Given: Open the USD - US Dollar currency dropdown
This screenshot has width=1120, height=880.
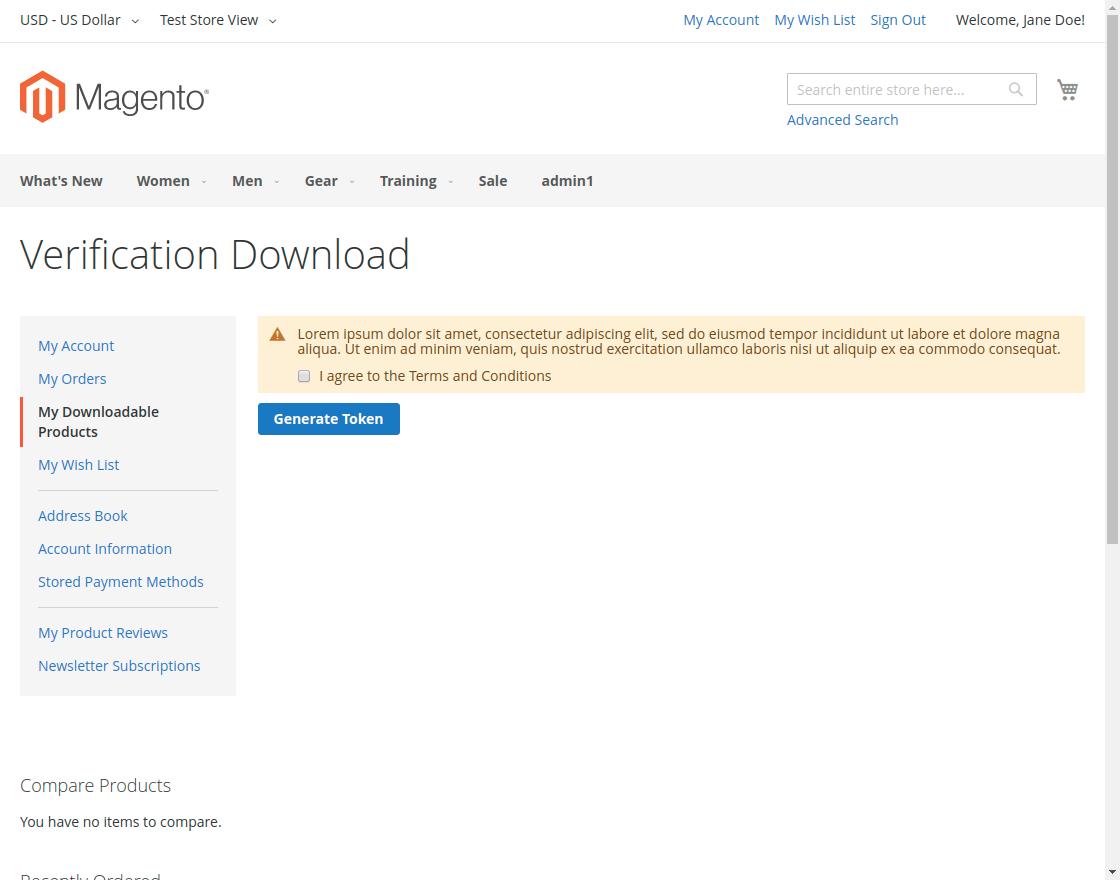Looking at the screenshot, I should tap(79, 20).
